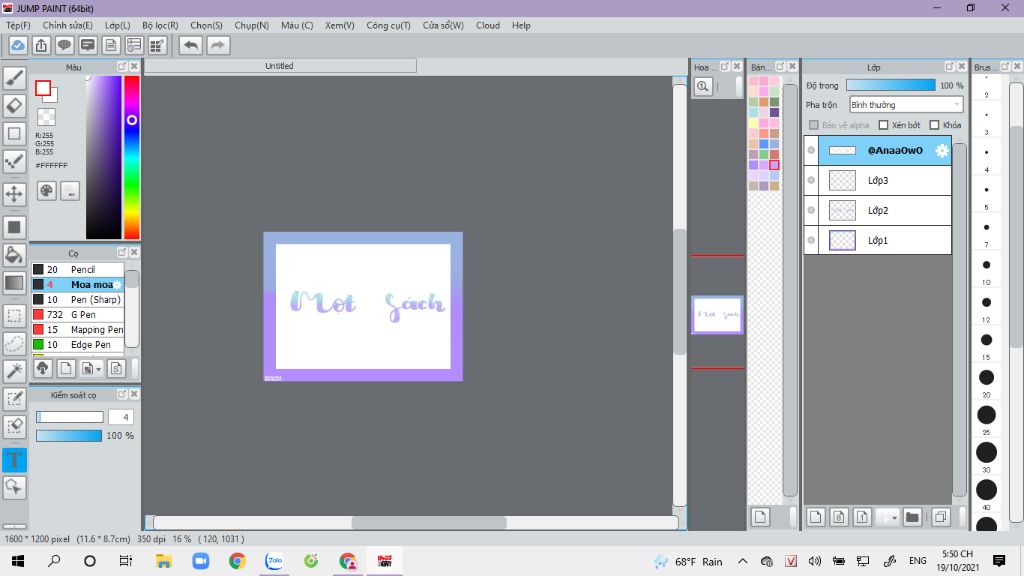1024x576 pixels.
Task: Click the share/export icon in toolbar
Action: [x=41, y=45]
